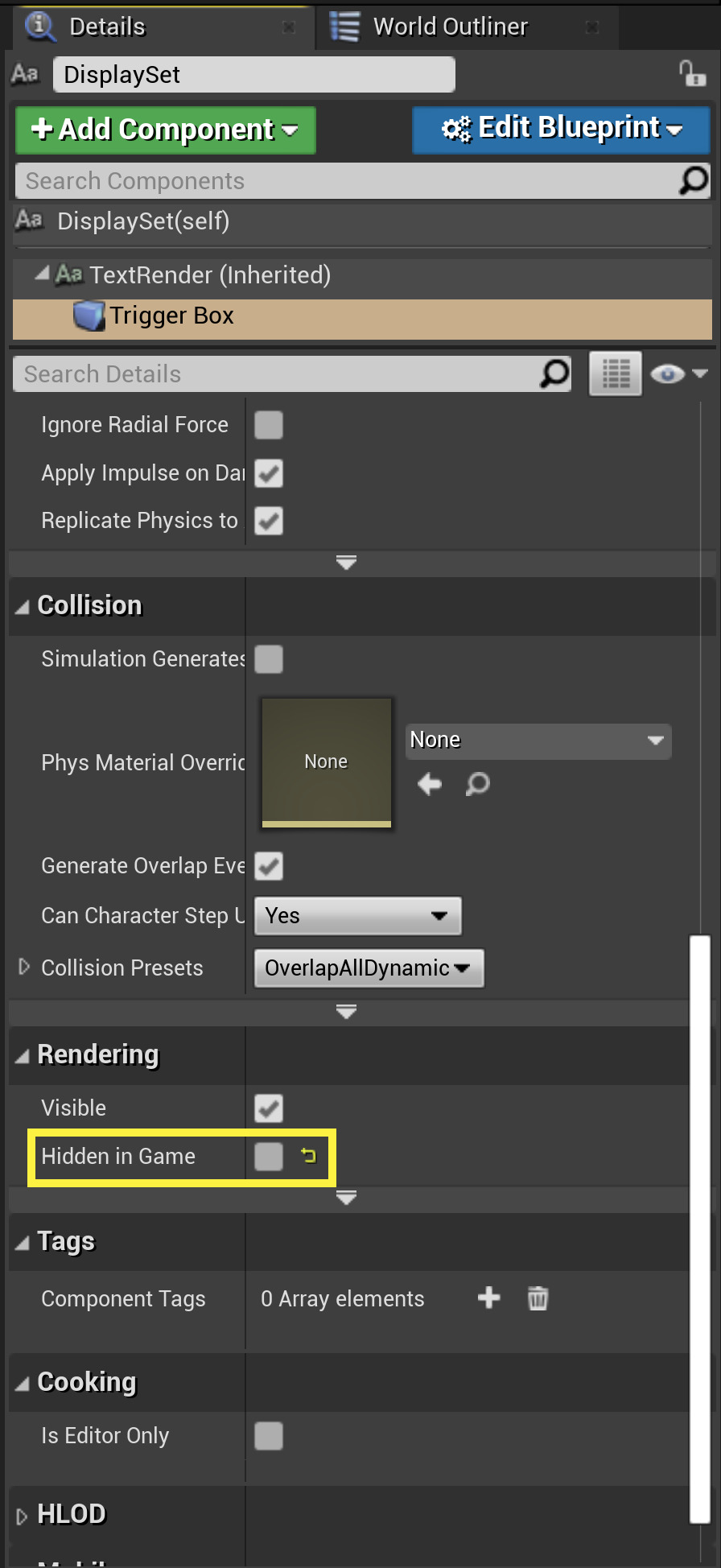
Task: Click the Details tab info icon
Action: (x=40, y=27)
